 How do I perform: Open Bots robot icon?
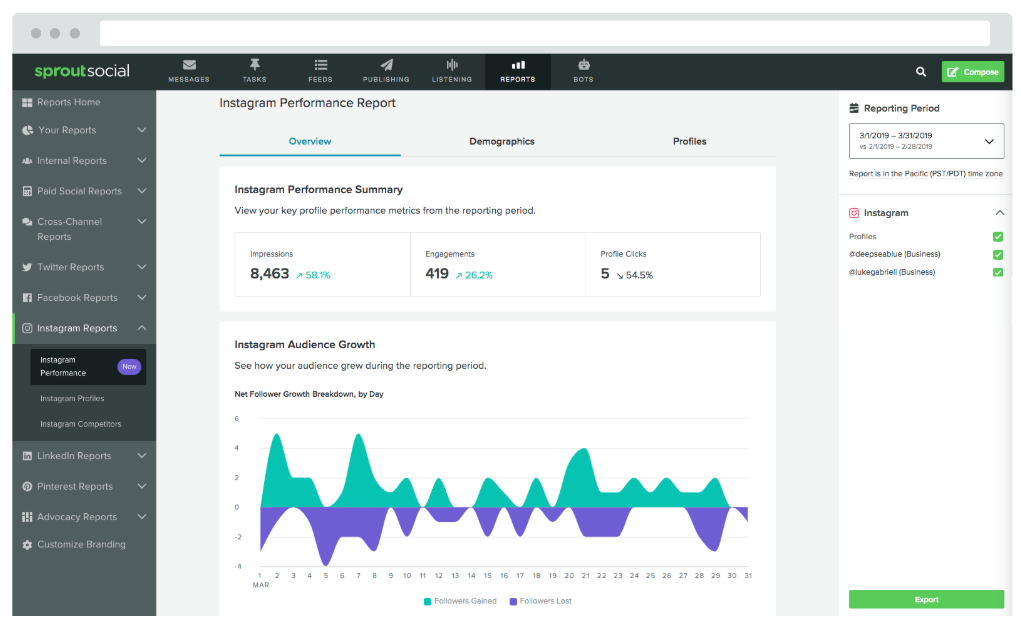pyautogui.click(x=583, y=64)
